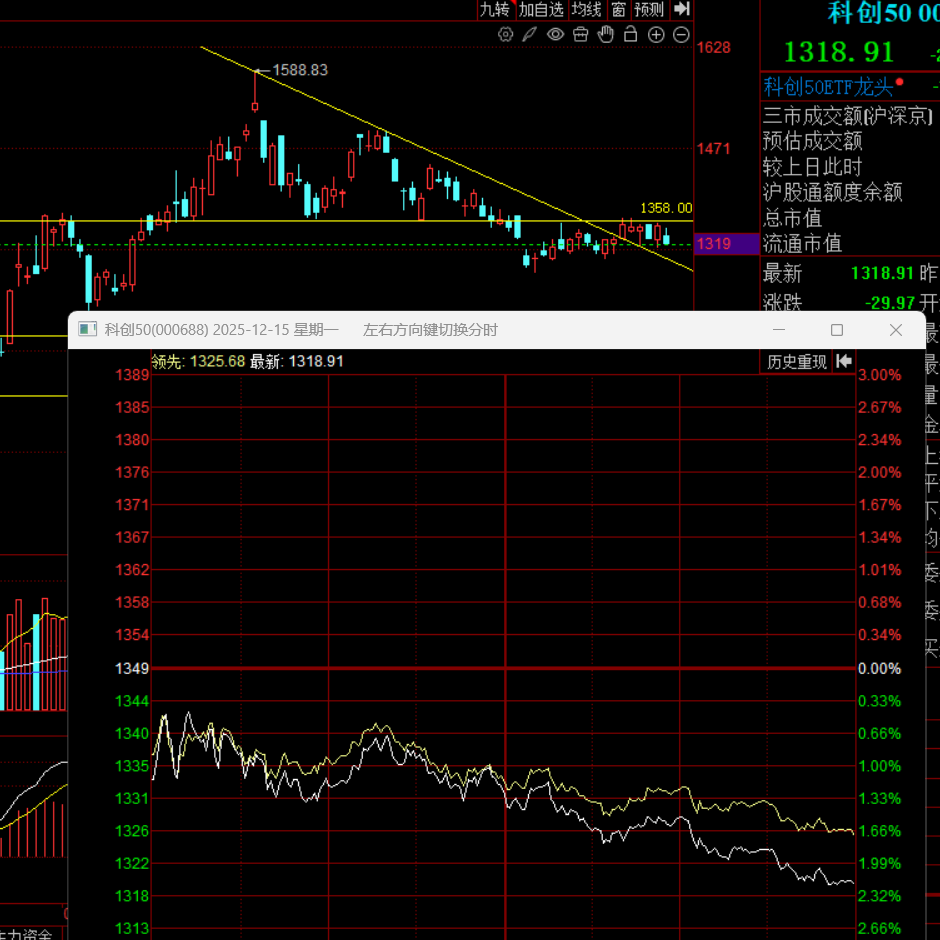
Task: Open the 窗 window option
Action: (x=619, y=9)
